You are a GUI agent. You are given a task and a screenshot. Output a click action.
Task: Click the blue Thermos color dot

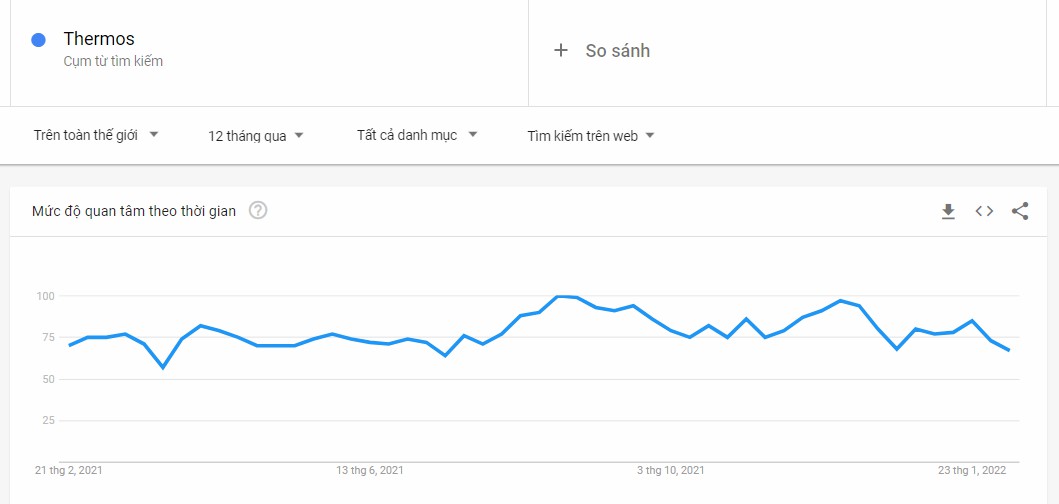[39, 40]
